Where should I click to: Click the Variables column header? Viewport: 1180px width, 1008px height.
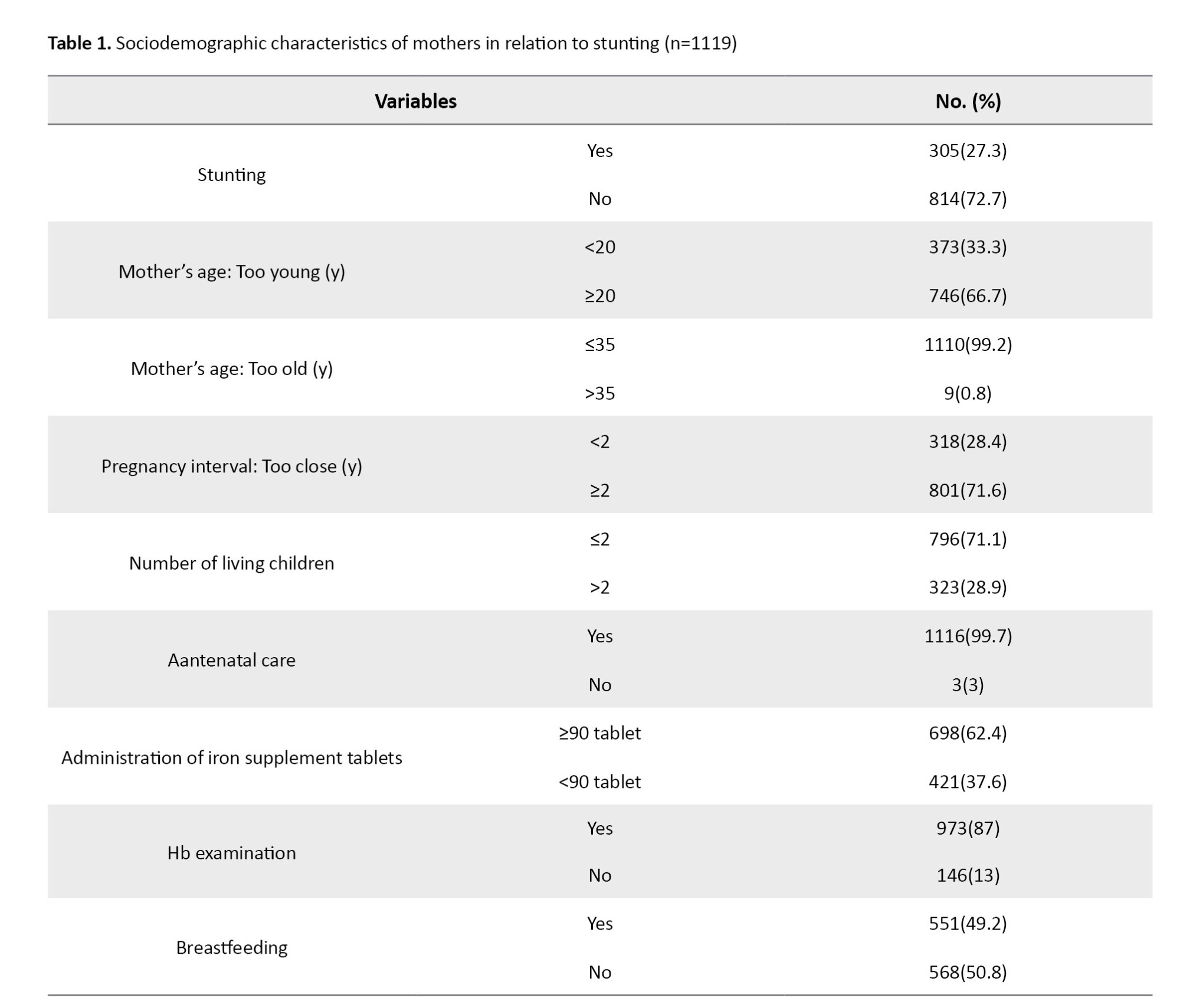point(415,101)
